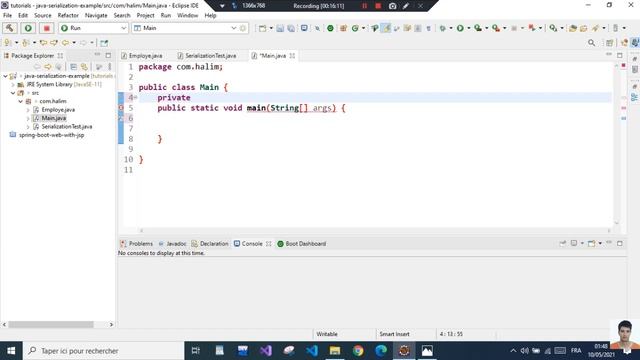Click the green Run toolbar icon
The height and width of the screenshot is (360, 640).
pyautogui.click(x=460, y=28)
